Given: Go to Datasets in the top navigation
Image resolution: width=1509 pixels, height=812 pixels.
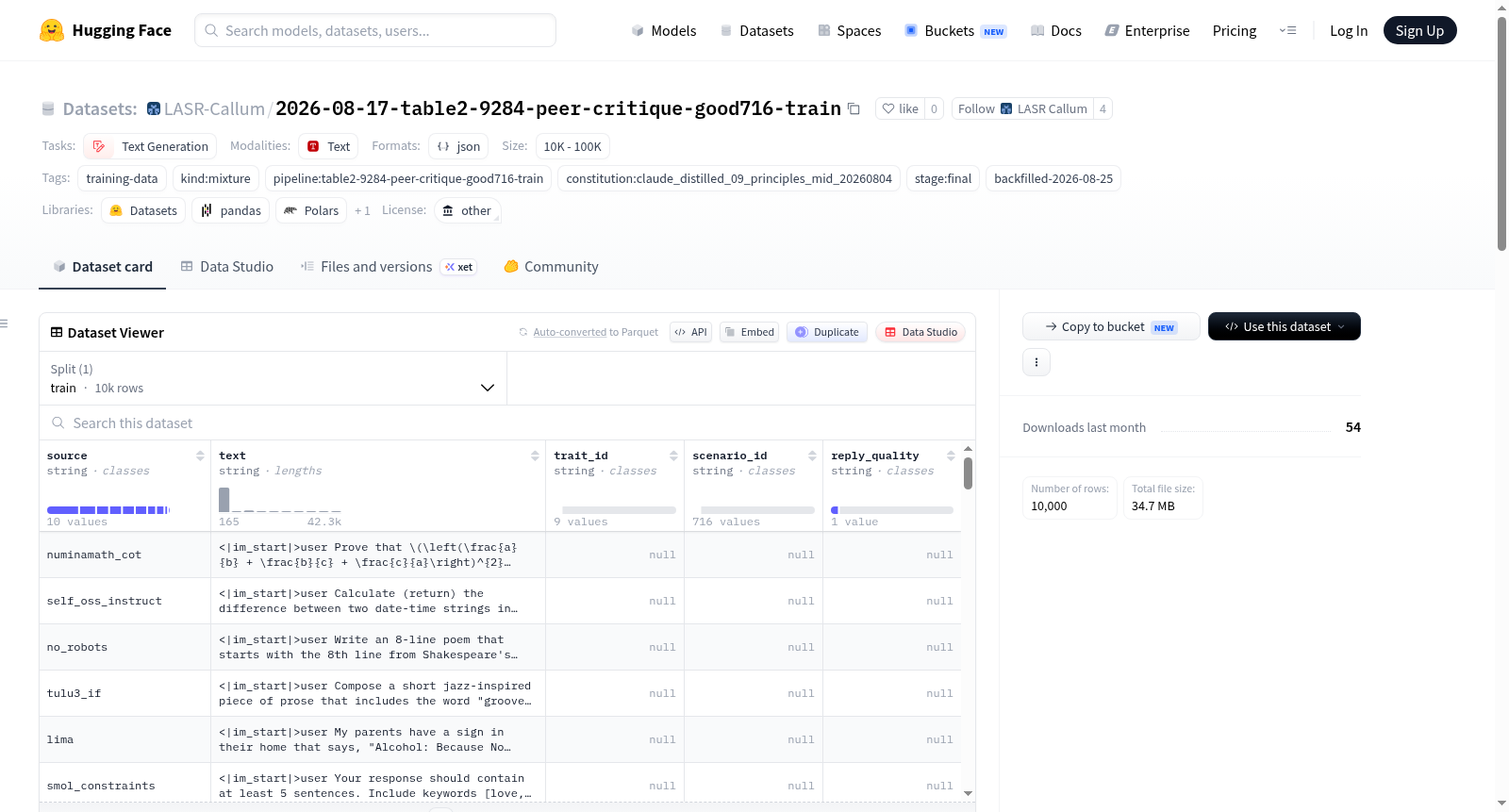Looking at the screenshot, I should 756,30.
